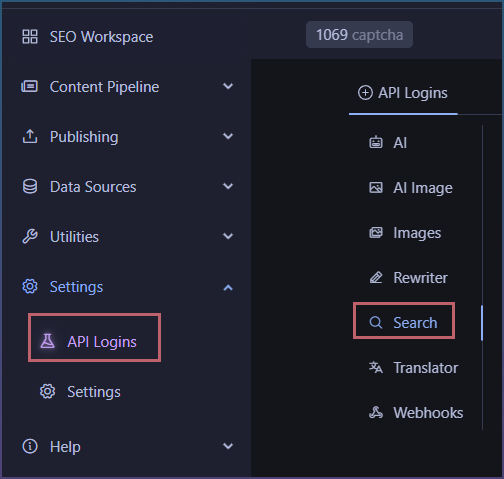The image size is (504, 479).
Task: Click the Utilities wrench icon
Action: pyautogui.click(x=30, y=237)
